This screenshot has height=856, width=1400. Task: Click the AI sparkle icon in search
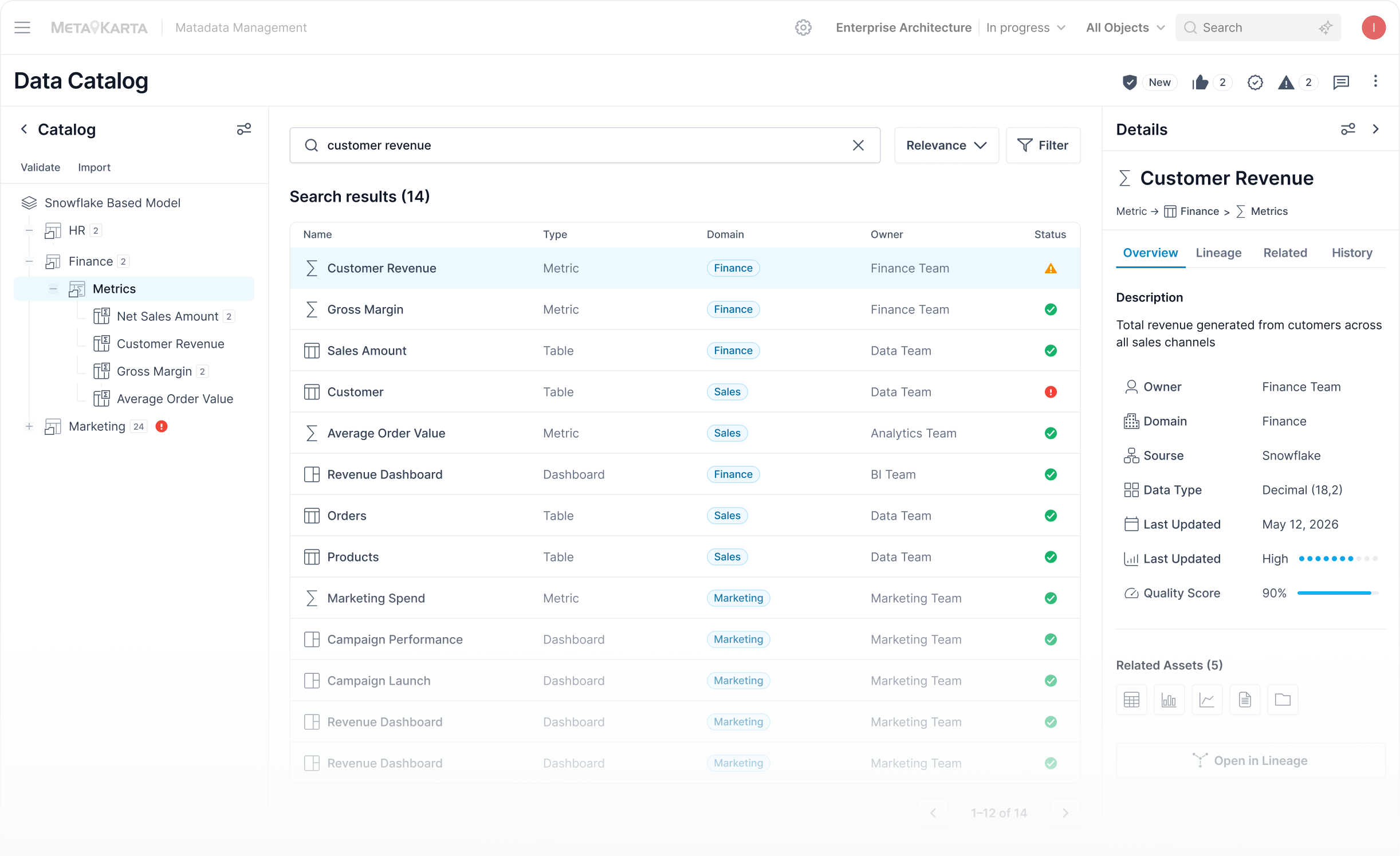click(1326, 28)
